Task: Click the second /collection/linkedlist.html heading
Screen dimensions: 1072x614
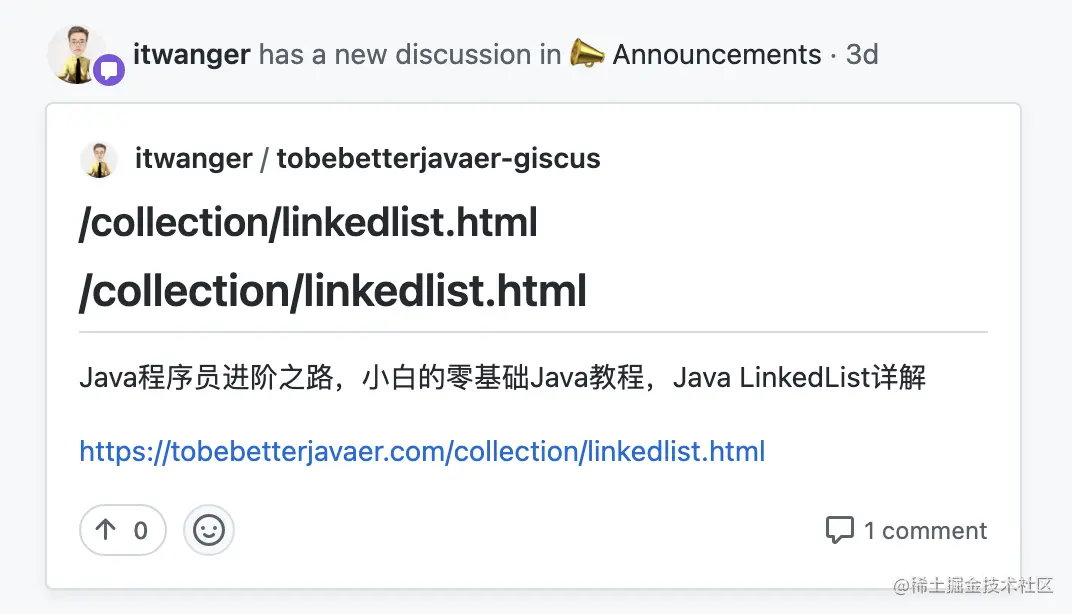Action: coord(333,291)
